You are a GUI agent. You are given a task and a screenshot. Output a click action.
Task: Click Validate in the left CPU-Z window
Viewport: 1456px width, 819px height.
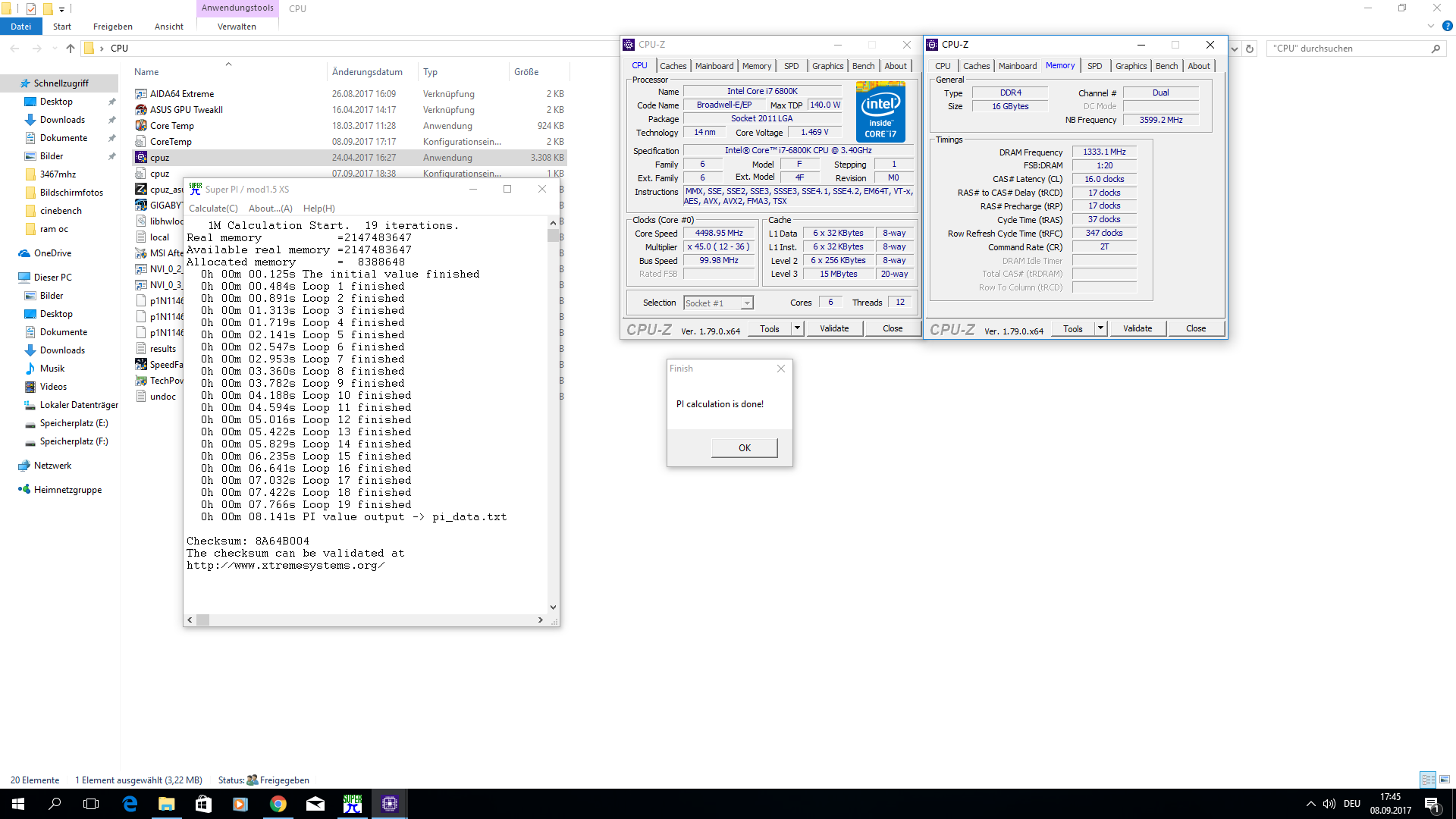(x=834, y=328)
